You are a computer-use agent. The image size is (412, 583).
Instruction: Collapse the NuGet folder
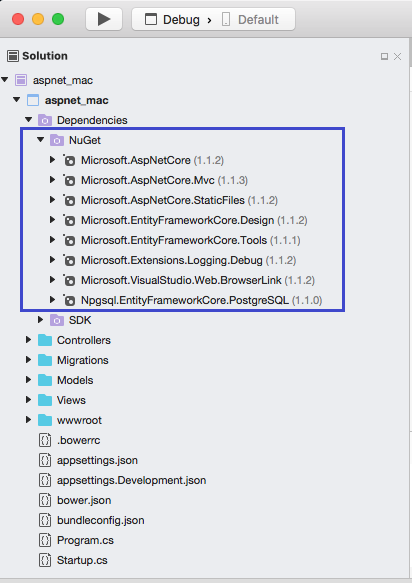tap(41, 140)
